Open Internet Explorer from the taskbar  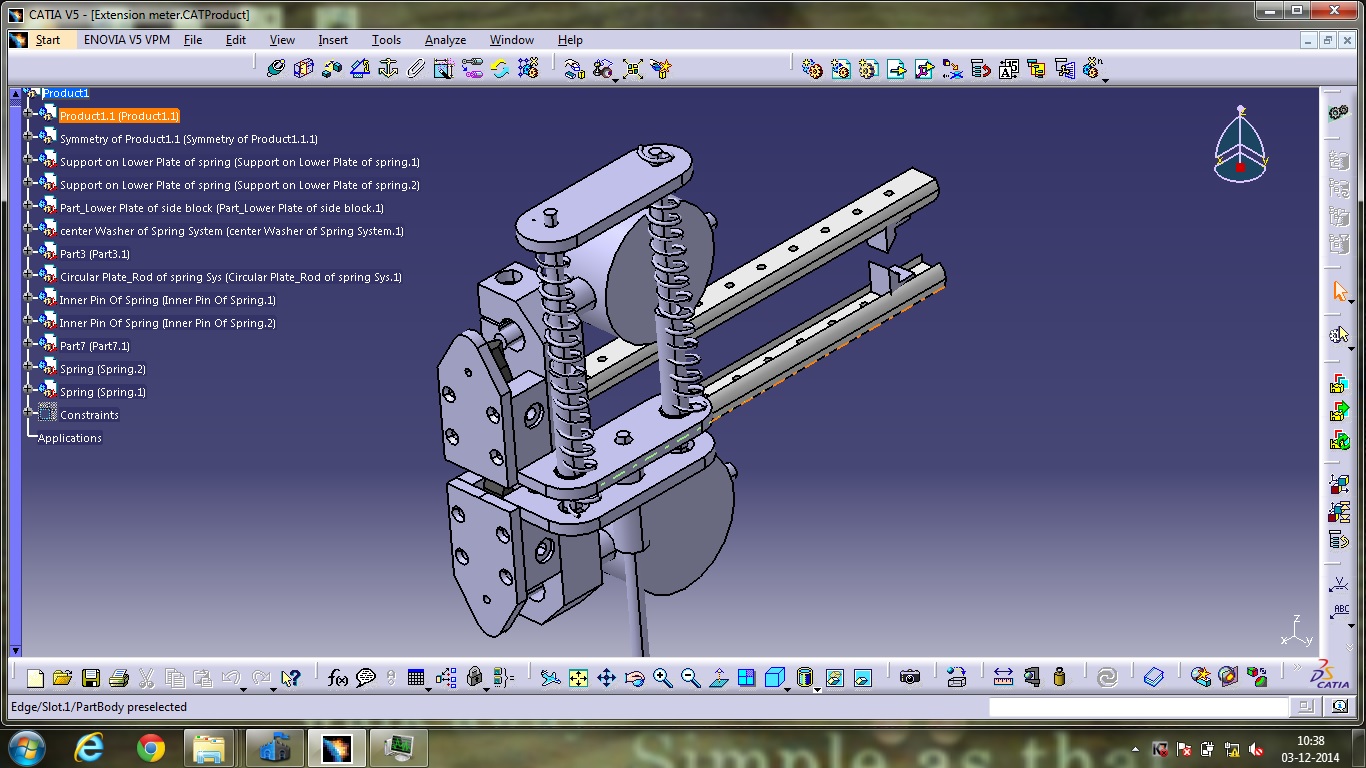88,747
